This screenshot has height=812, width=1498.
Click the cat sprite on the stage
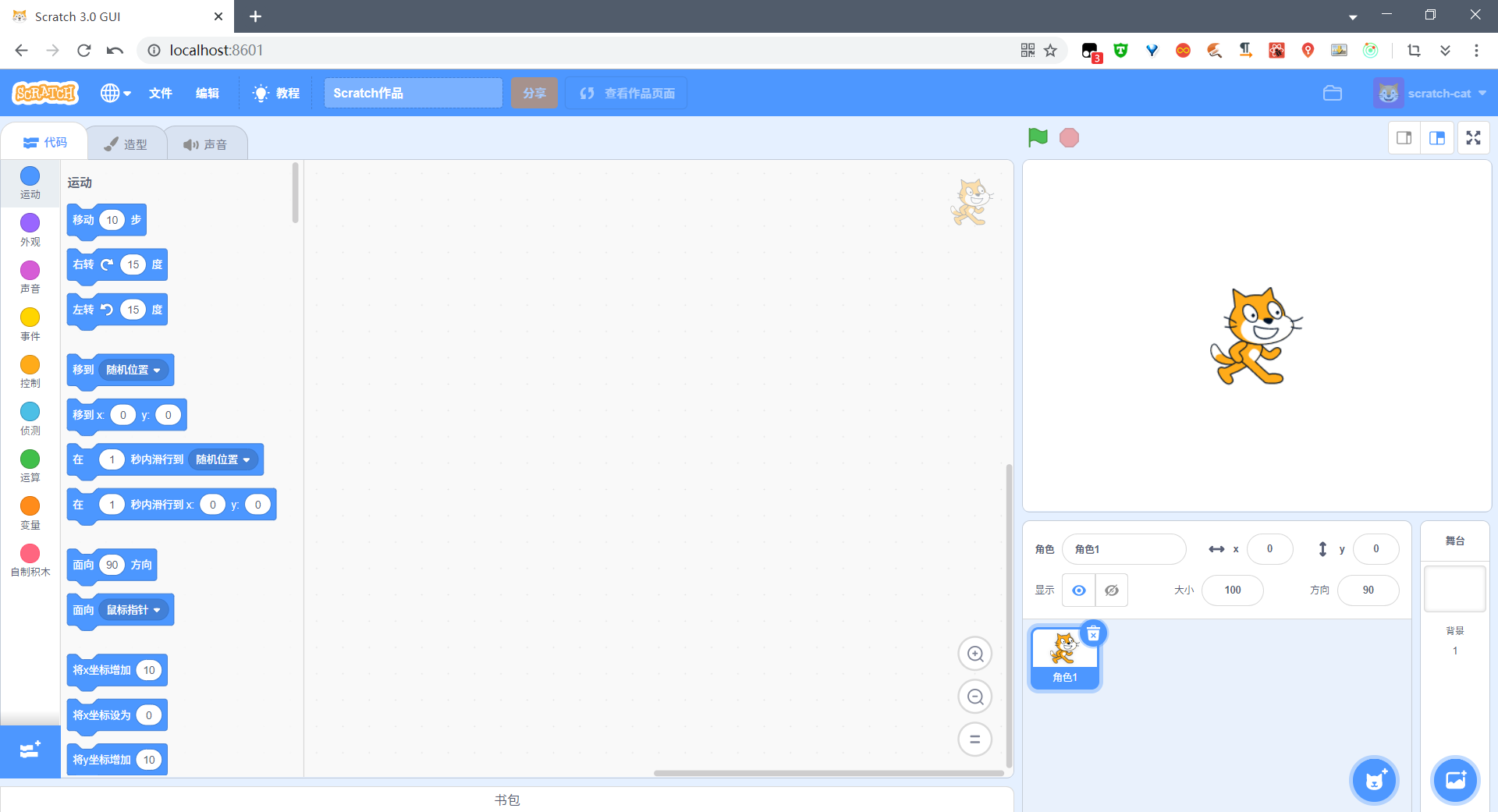(x=1255, y=336)
